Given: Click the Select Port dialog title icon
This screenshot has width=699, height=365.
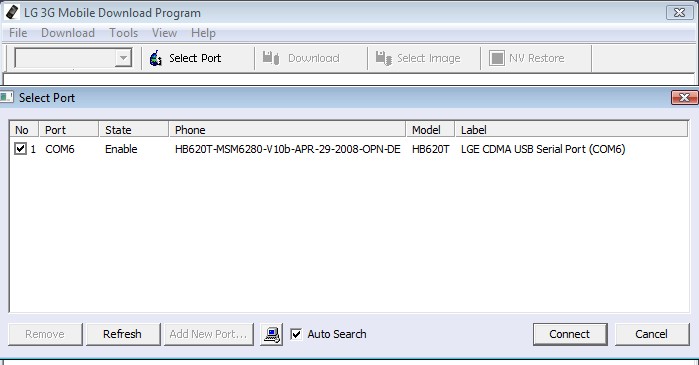Looking at the screenshot, I should tap(7, 97).
